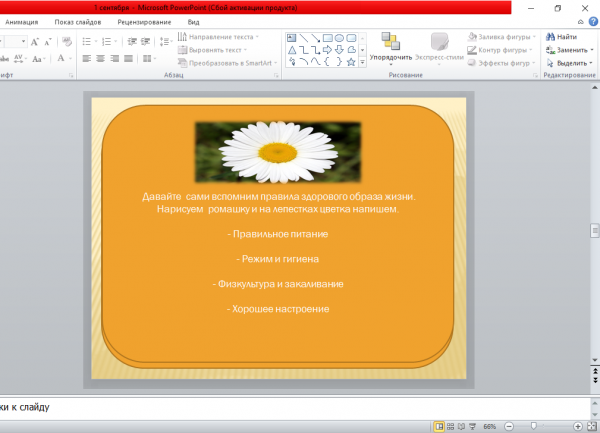Toggle Normal view button in status bar
600x433 pixels.
pos(440,425)
